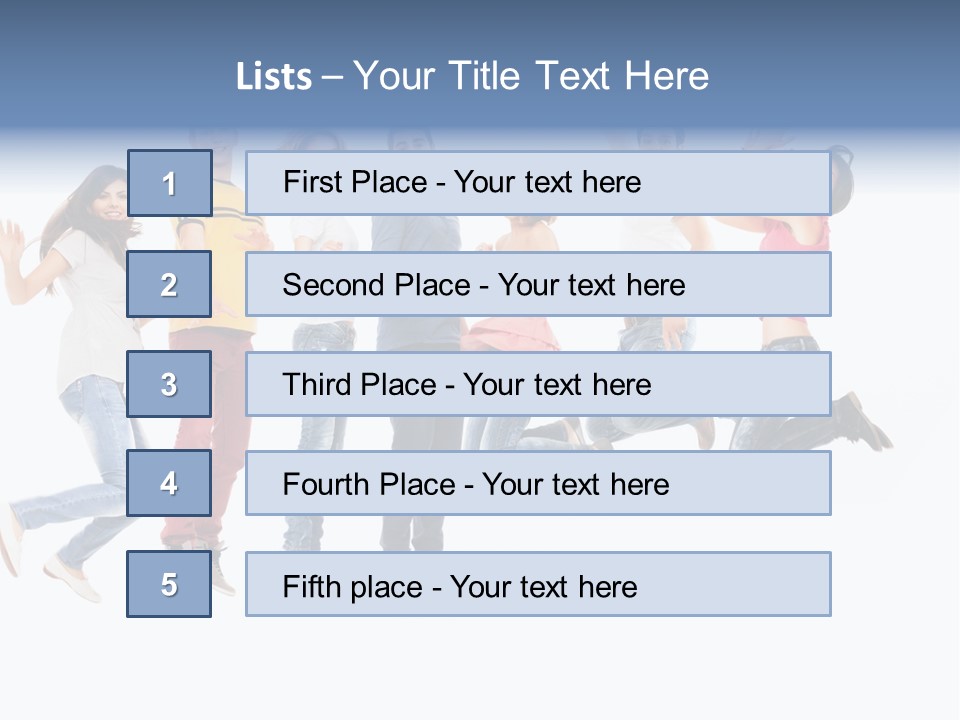Click the Your Title Text Here text

531,76
